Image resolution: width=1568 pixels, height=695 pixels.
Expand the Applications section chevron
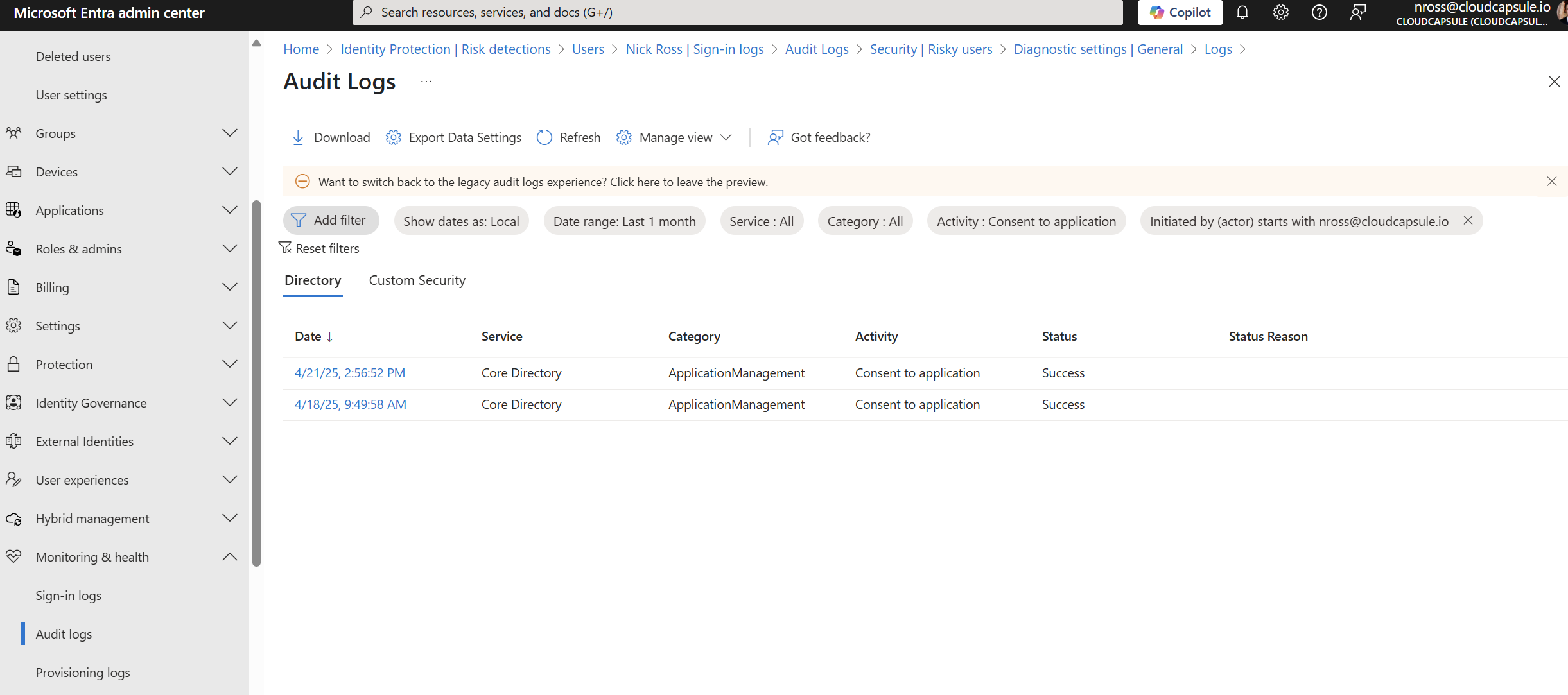point(230,210)
